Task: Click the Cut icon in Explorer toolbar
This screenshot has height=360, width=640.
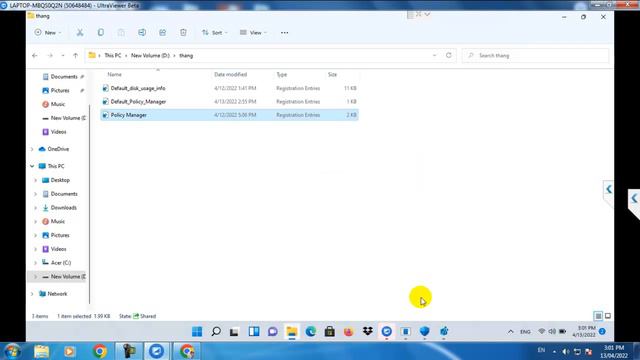Action: (x=80, y=33)
